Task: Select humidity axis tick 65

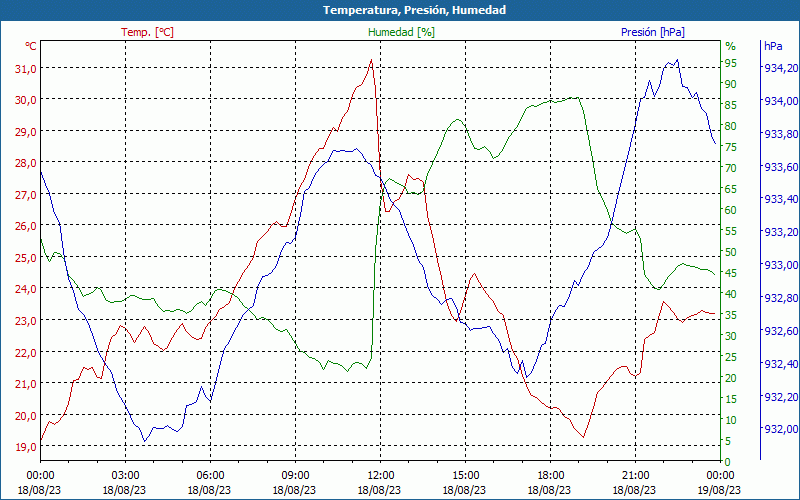Action: click(x=731, y=189)
